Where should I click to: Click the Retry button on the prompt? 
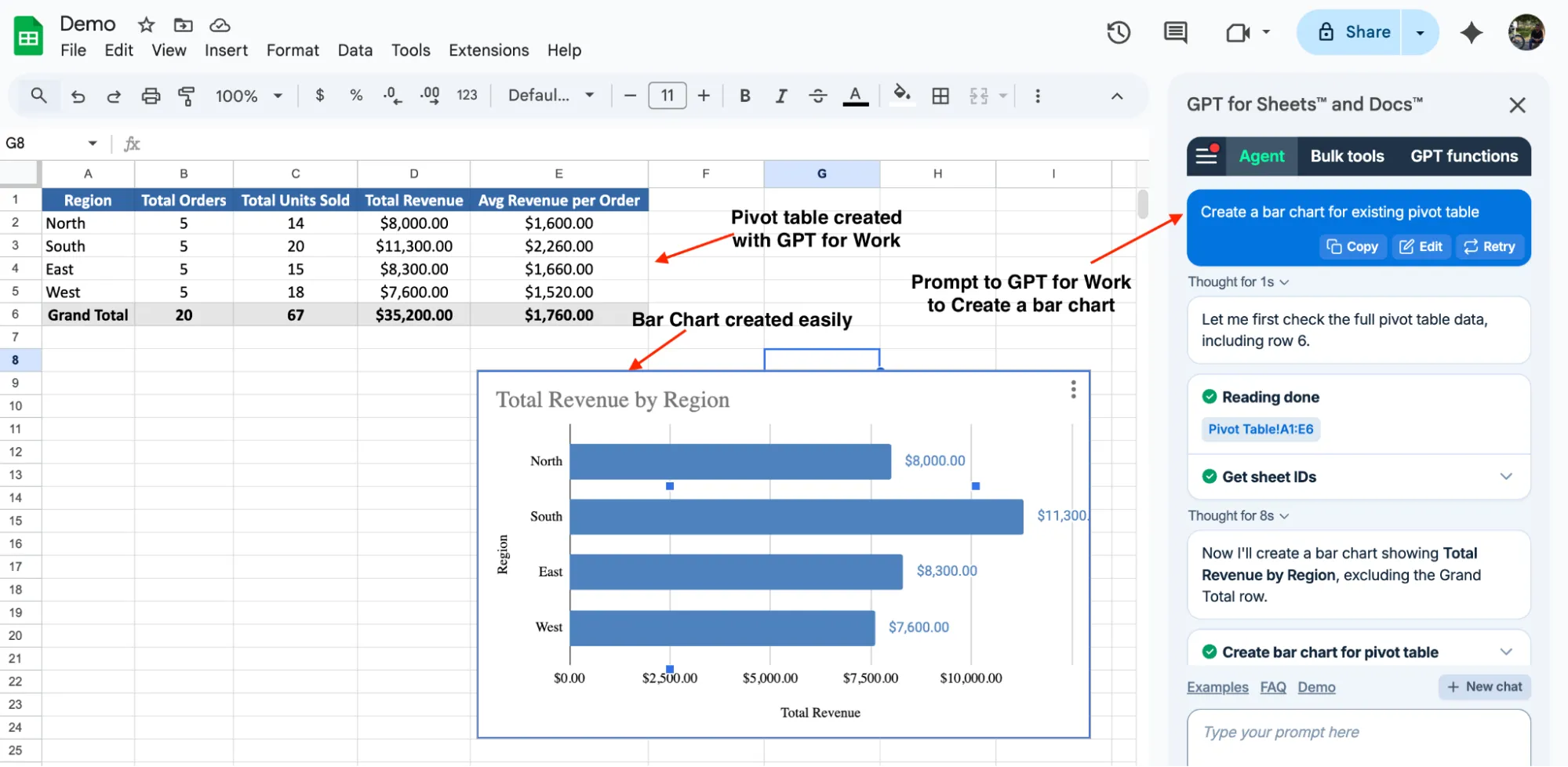coord(1490,246)
